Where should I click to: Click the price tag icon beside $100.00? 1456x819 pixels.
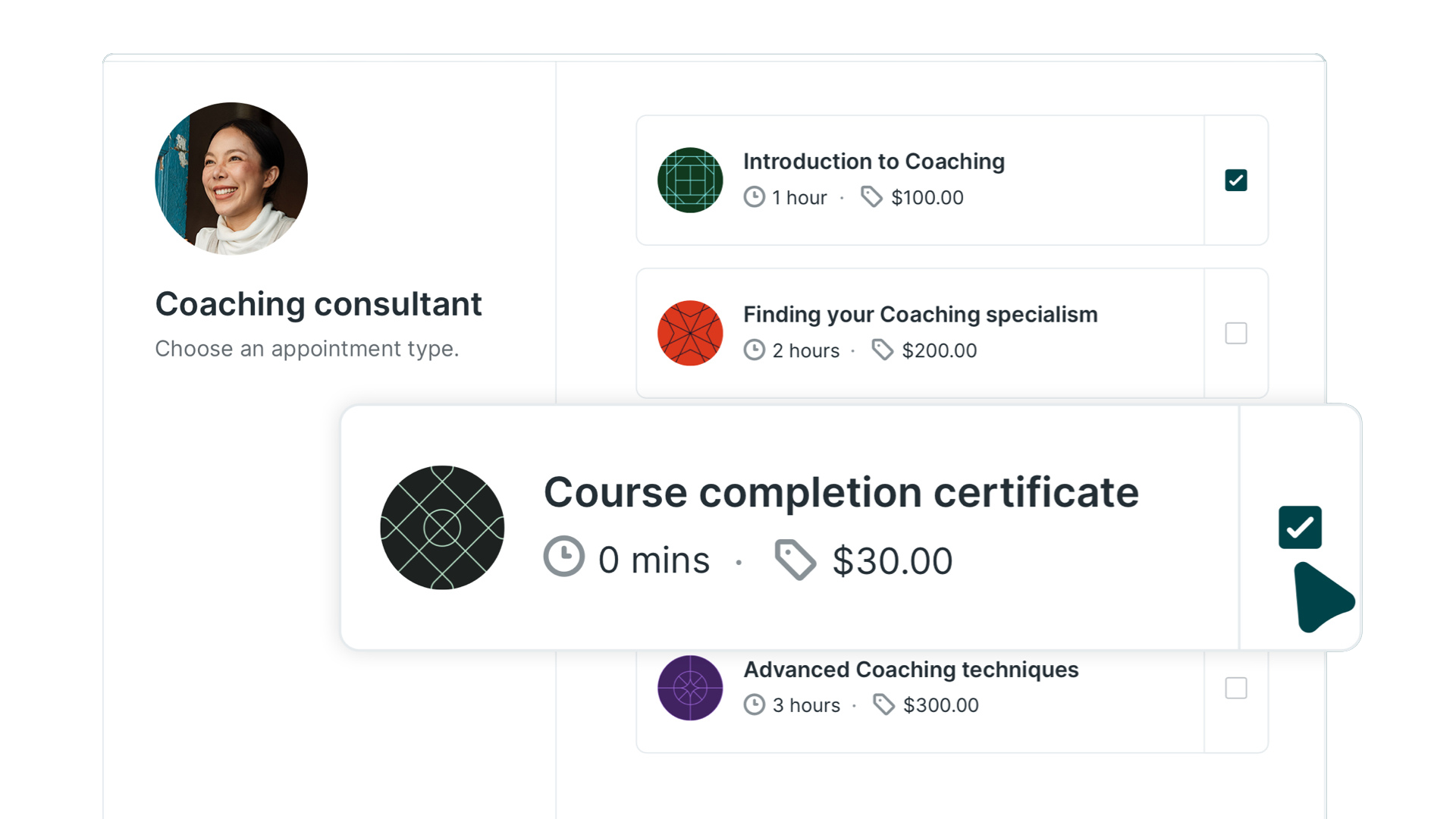pos(871,197)
